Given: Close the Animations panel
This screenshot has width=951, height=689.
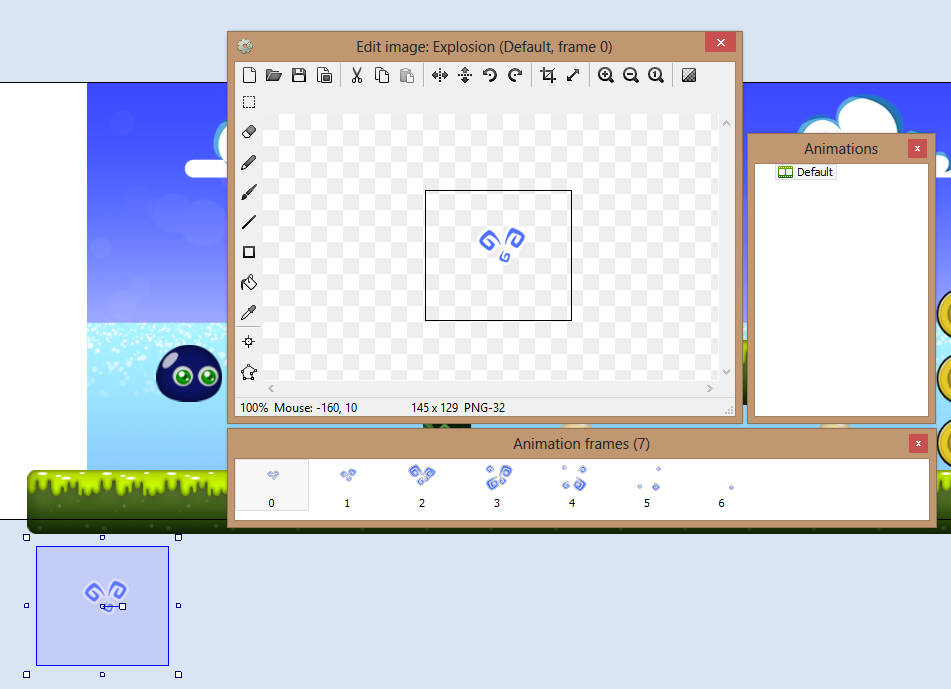Looking at the screenshot, I should (917, 149).
